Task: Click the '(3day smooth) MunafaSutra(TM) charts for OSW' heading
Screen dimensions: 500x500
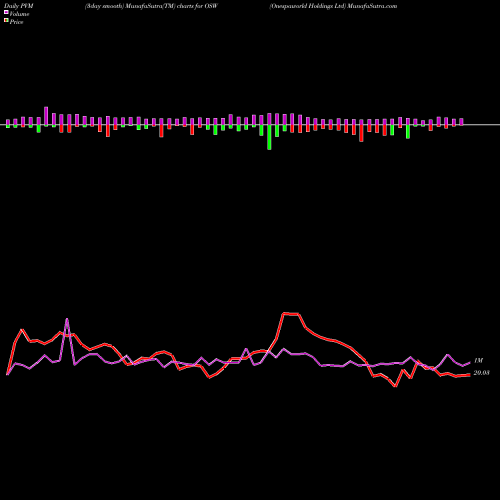Action: [x=151, y=6]
